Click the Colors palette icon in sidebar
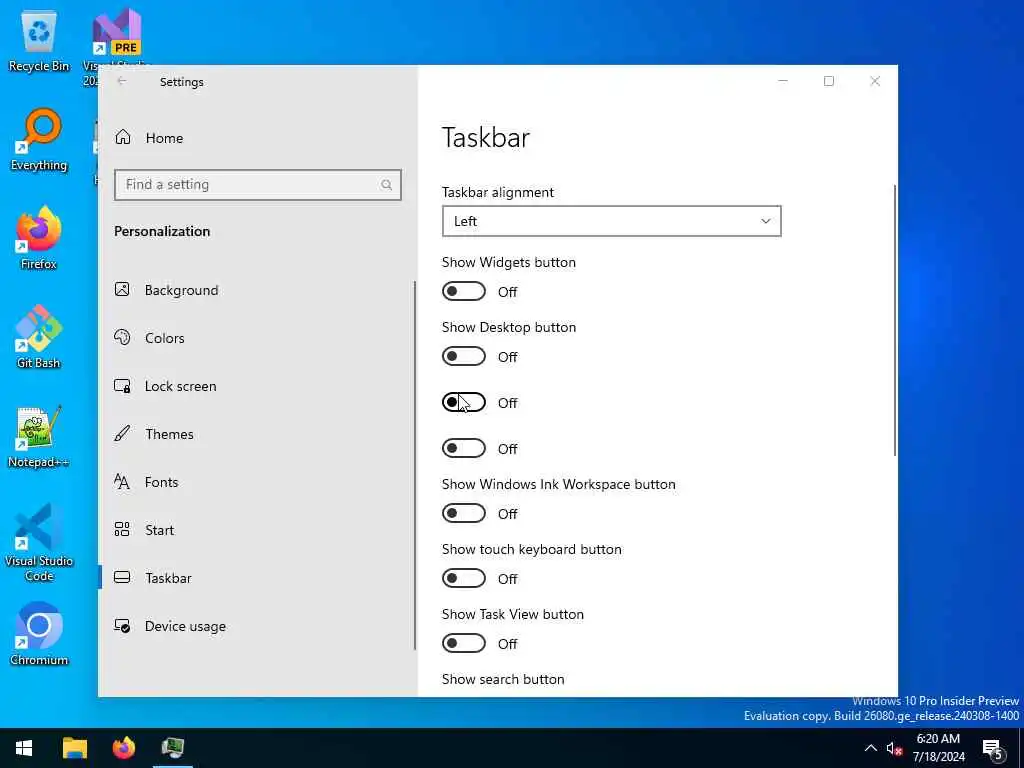 [x=122, y=337]
